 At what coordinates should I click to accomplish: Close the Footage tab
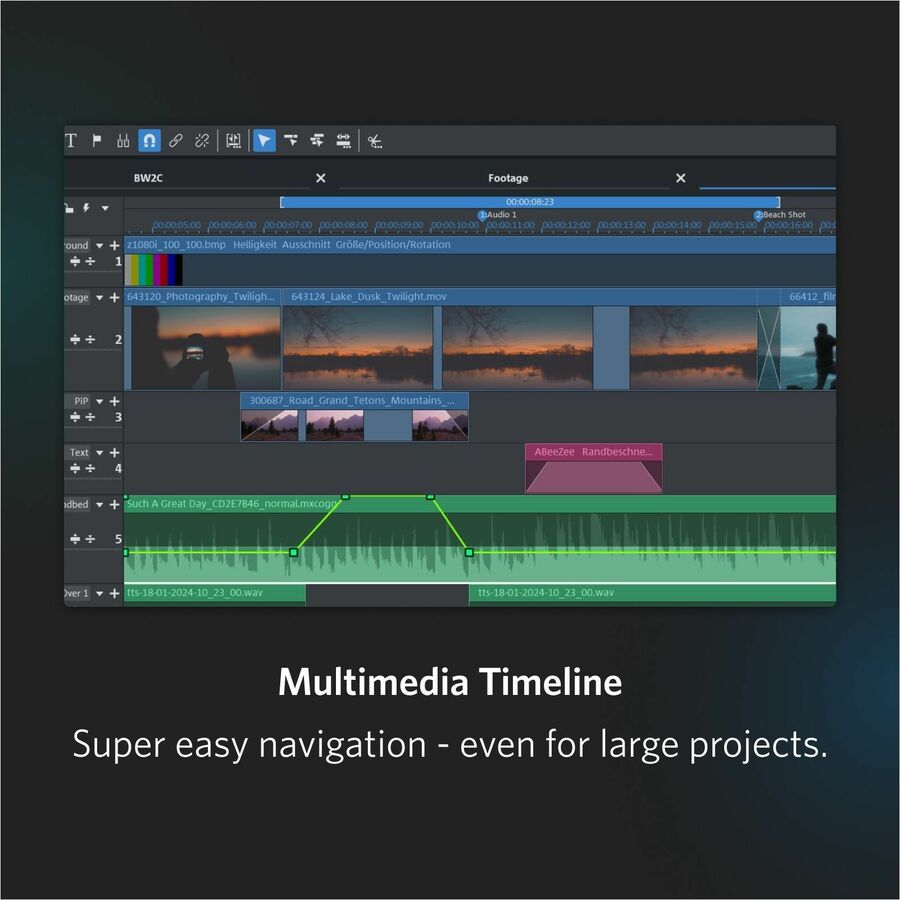point(680,178)
